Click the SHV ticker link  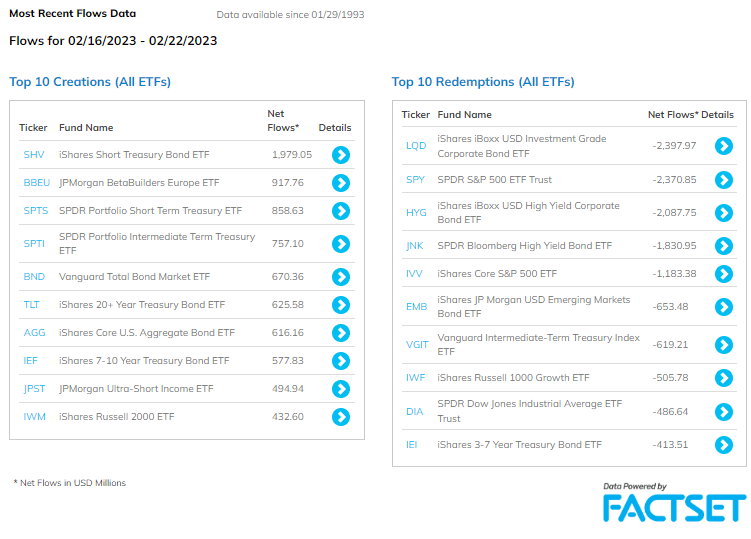click(34, 155)
